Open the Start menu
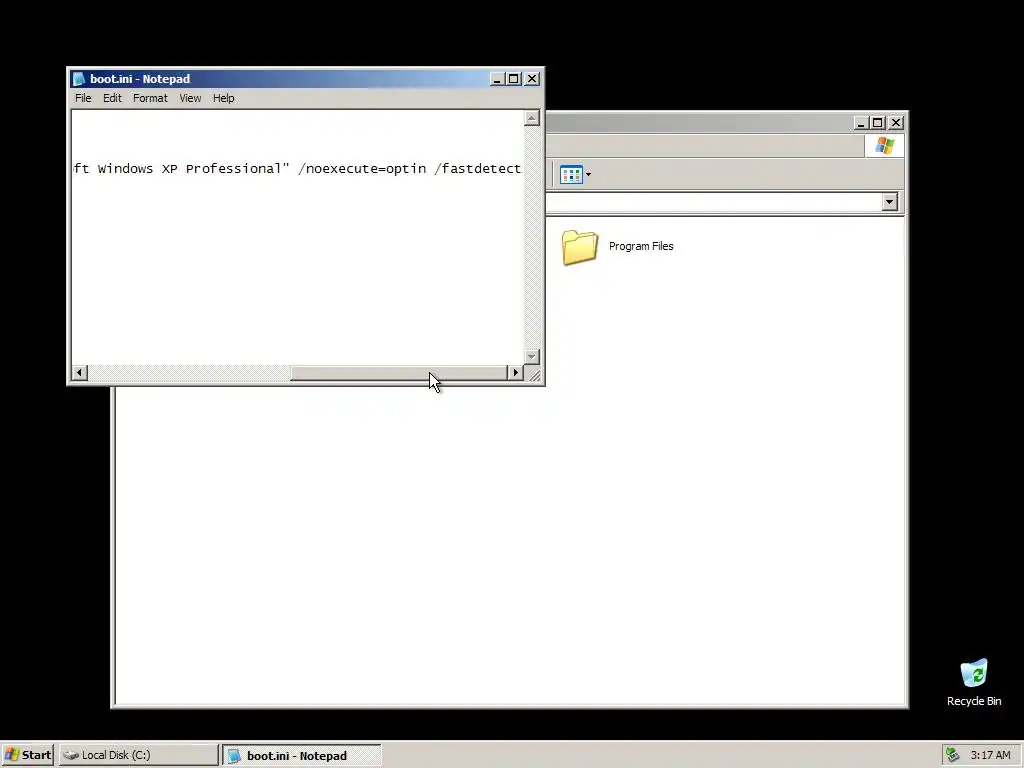1024x768 pixels. [27, 755]
